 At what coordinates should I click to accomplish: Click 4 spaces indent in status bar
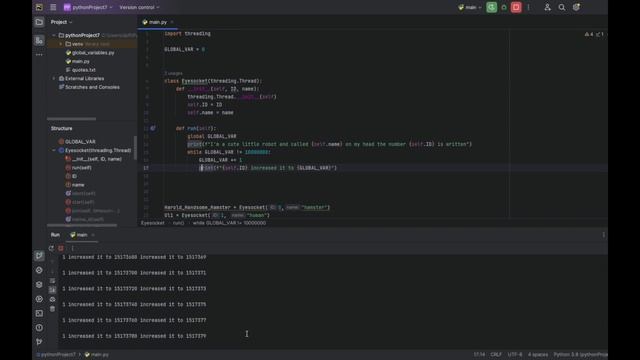point(538,355)
